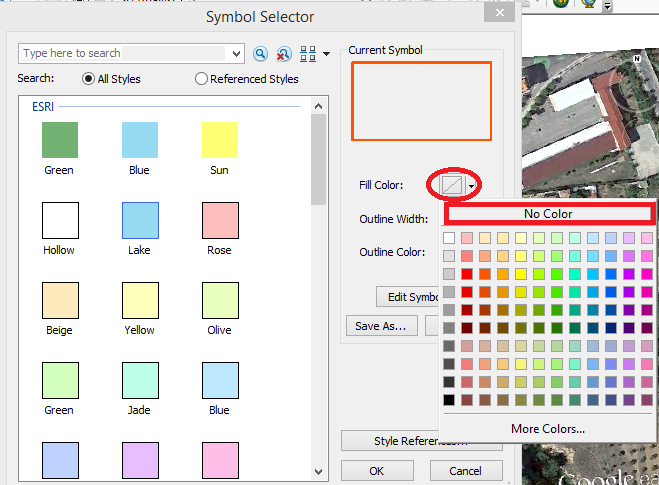
Task: Click the search magnifier icon
Action: [261, 54]
